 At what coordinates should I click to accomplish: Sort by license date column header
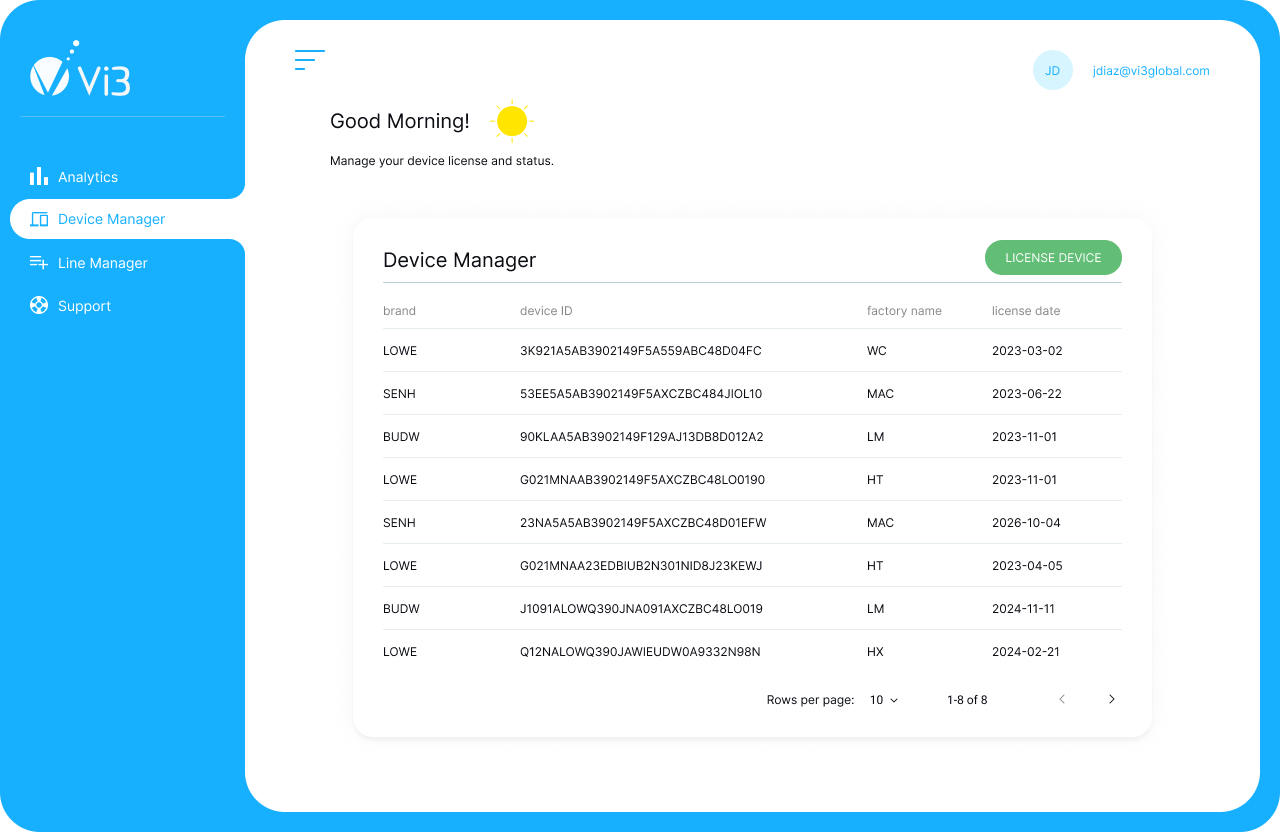tap(1026, 311)
